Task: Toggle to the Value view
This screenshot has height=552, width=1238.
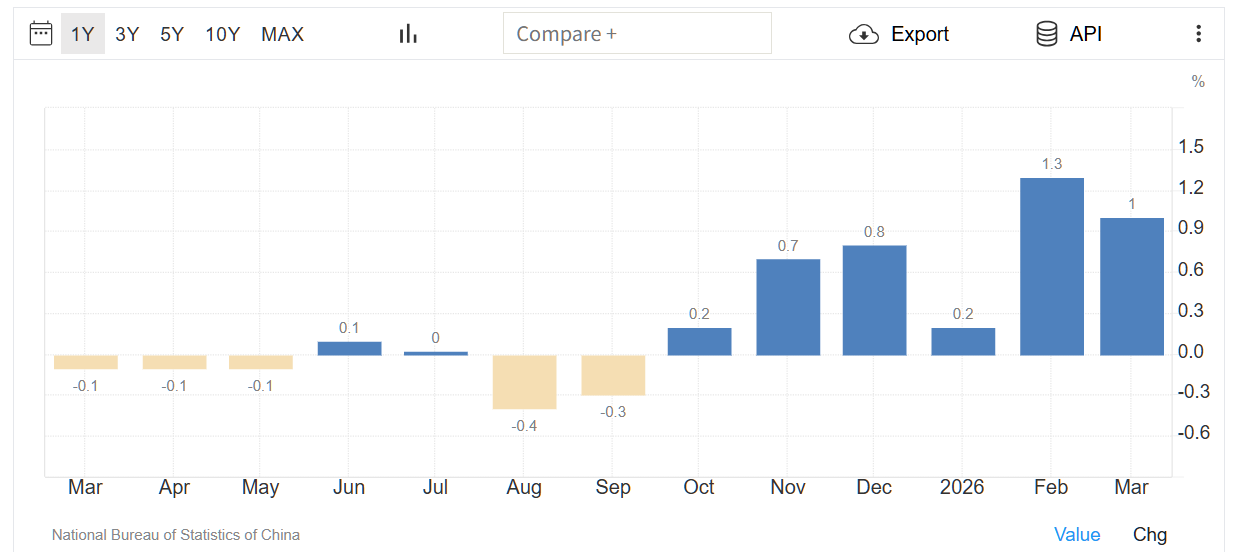Action: coord(1077,535)
